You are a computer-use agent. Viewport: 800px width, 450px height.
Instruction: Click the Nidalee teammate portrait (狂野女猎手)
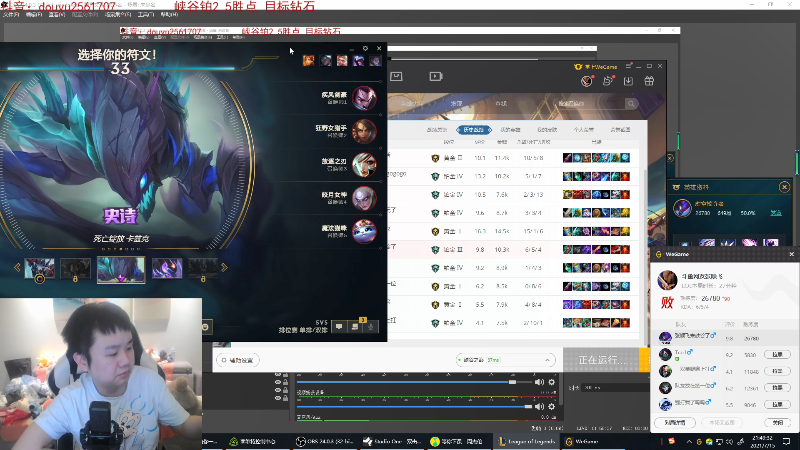364,131
